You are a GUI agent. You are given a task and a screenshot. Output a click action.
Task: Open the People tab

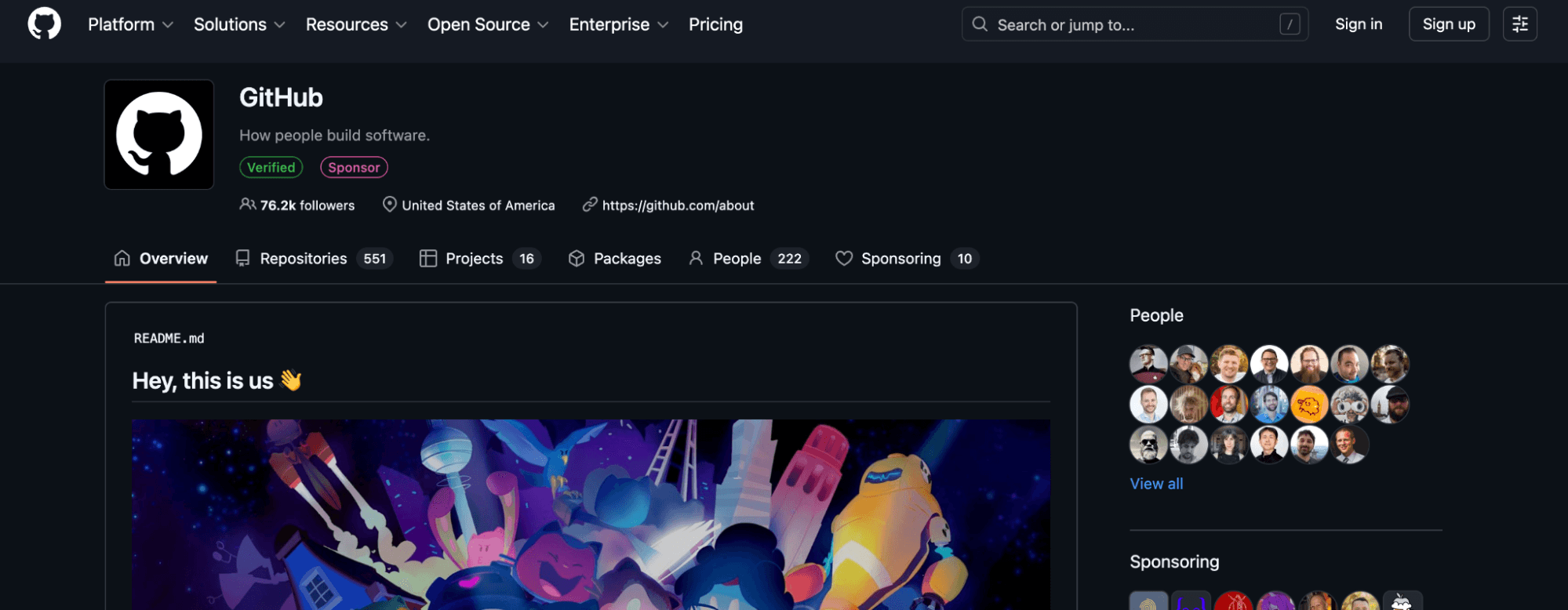coord(748,259)
